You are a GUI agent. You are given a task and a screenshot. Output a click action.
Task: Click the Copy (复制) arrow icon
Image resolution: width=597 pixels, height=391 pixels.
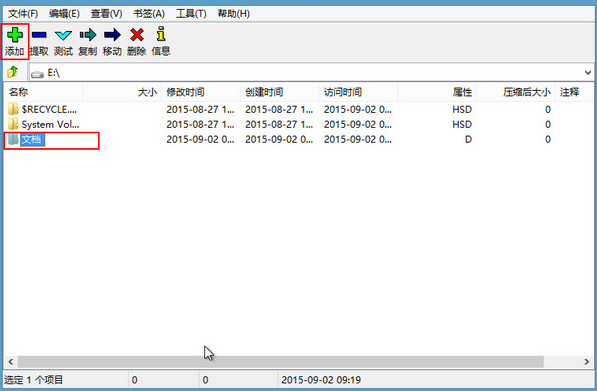tap(88, 35)
